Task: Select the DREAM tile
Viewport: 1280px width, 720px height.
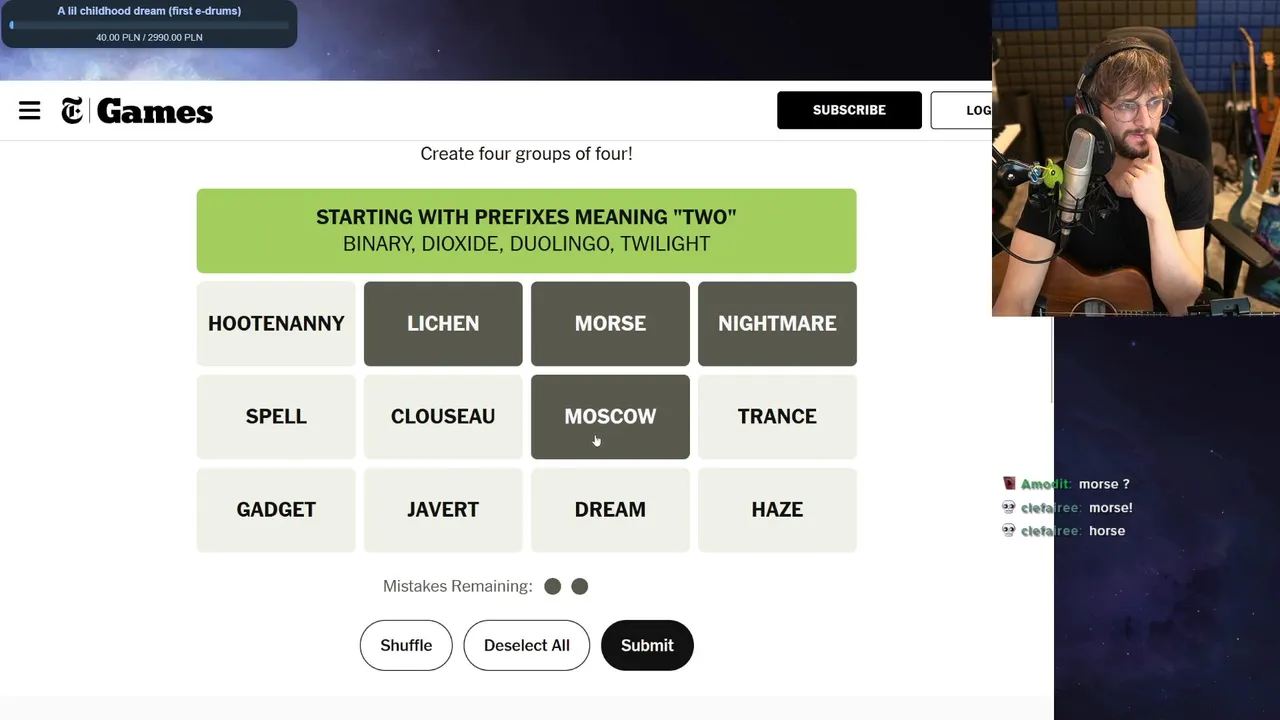Action: click(610, 510)
